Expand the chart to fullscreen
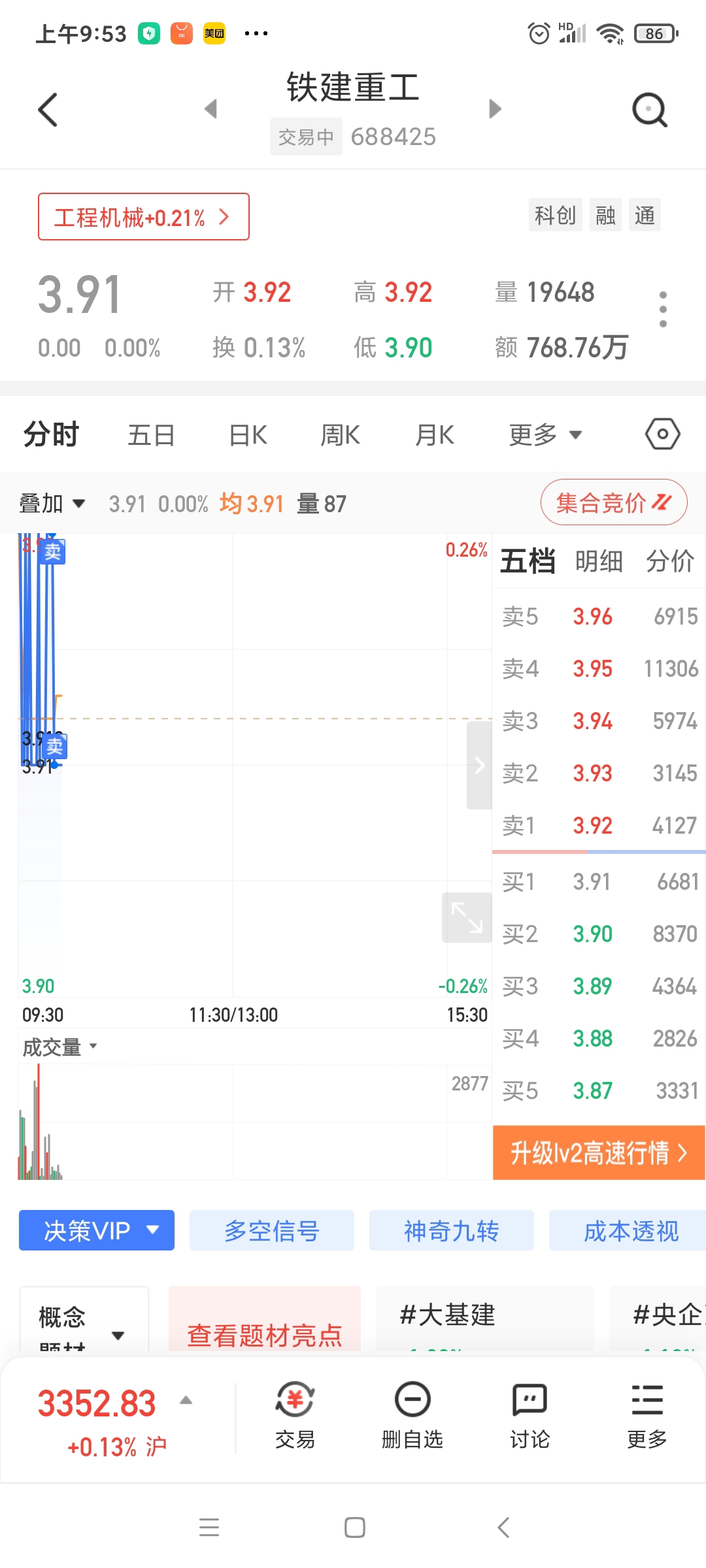The image size is (706, 1568). (x=467, y=917)
